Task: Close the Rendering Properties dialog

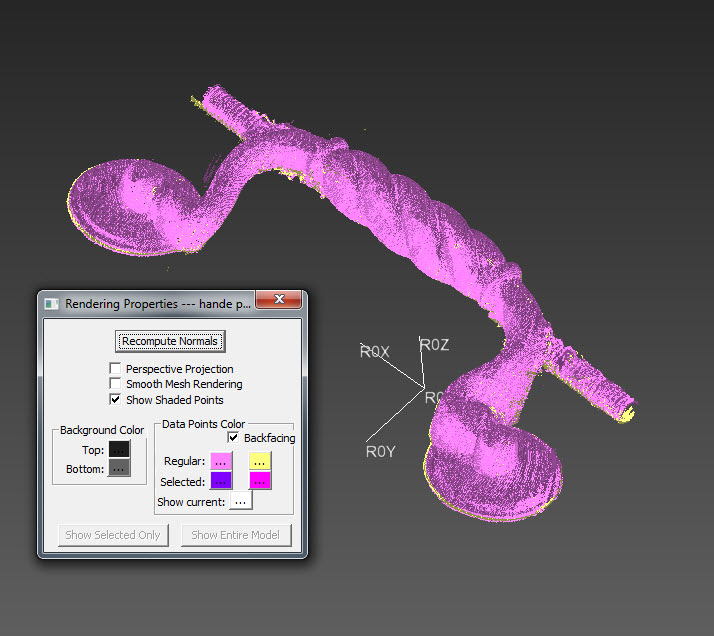Action: pos(279,299)
